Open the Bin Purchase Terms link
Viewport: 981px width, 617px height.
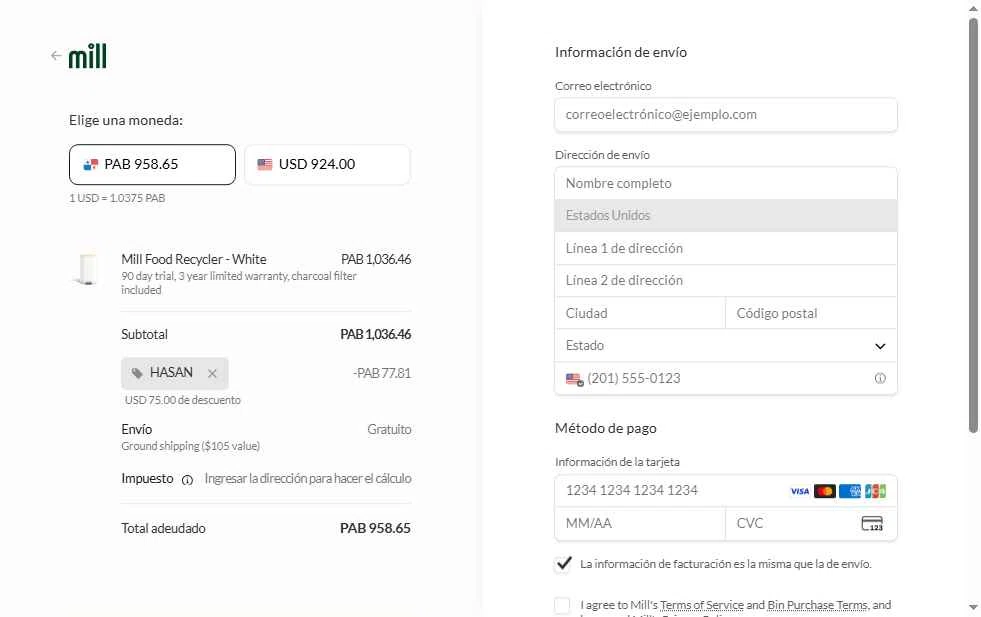click(818, 605)
